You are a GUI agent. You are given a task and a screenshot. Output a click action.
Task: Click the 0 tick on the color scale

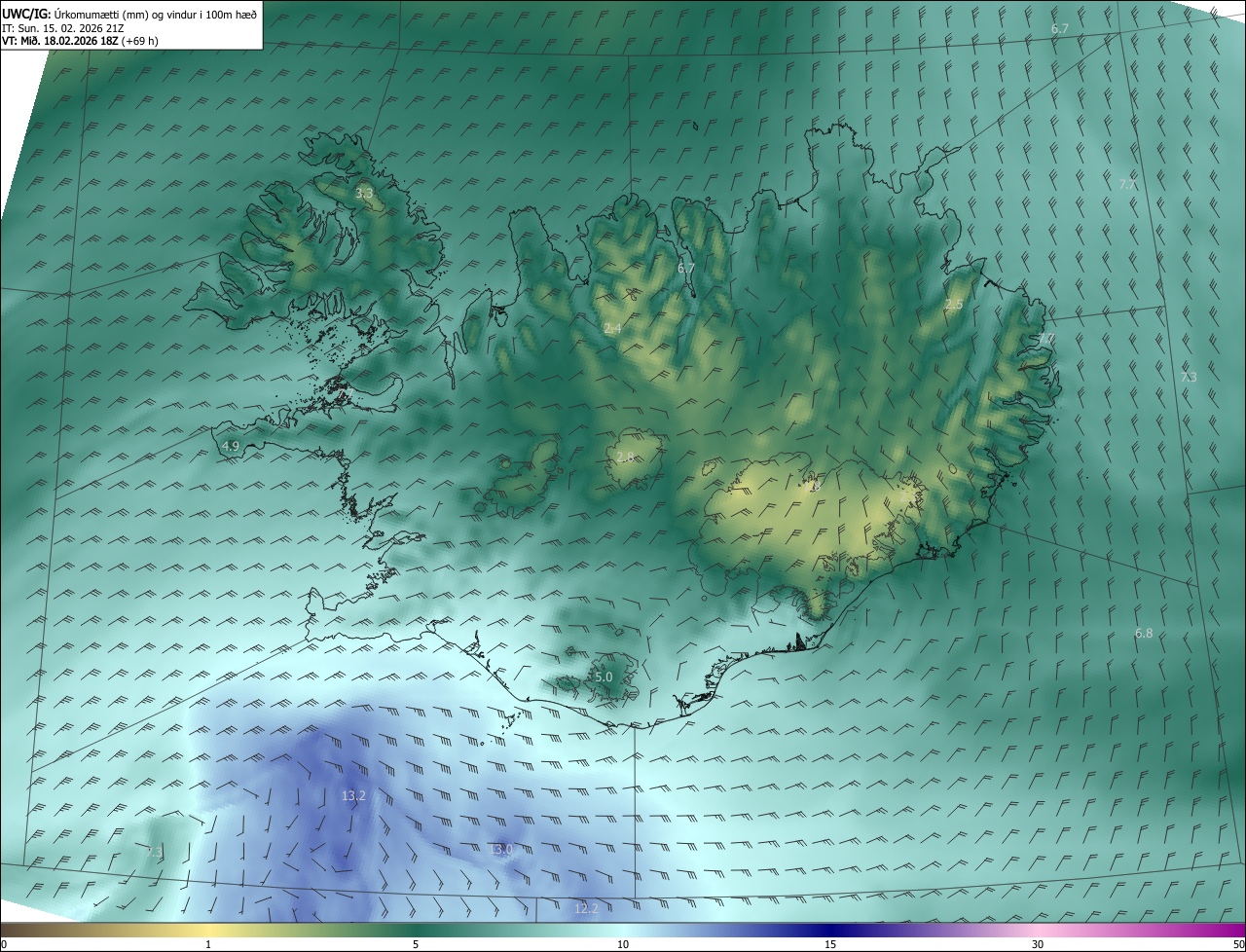4,944
